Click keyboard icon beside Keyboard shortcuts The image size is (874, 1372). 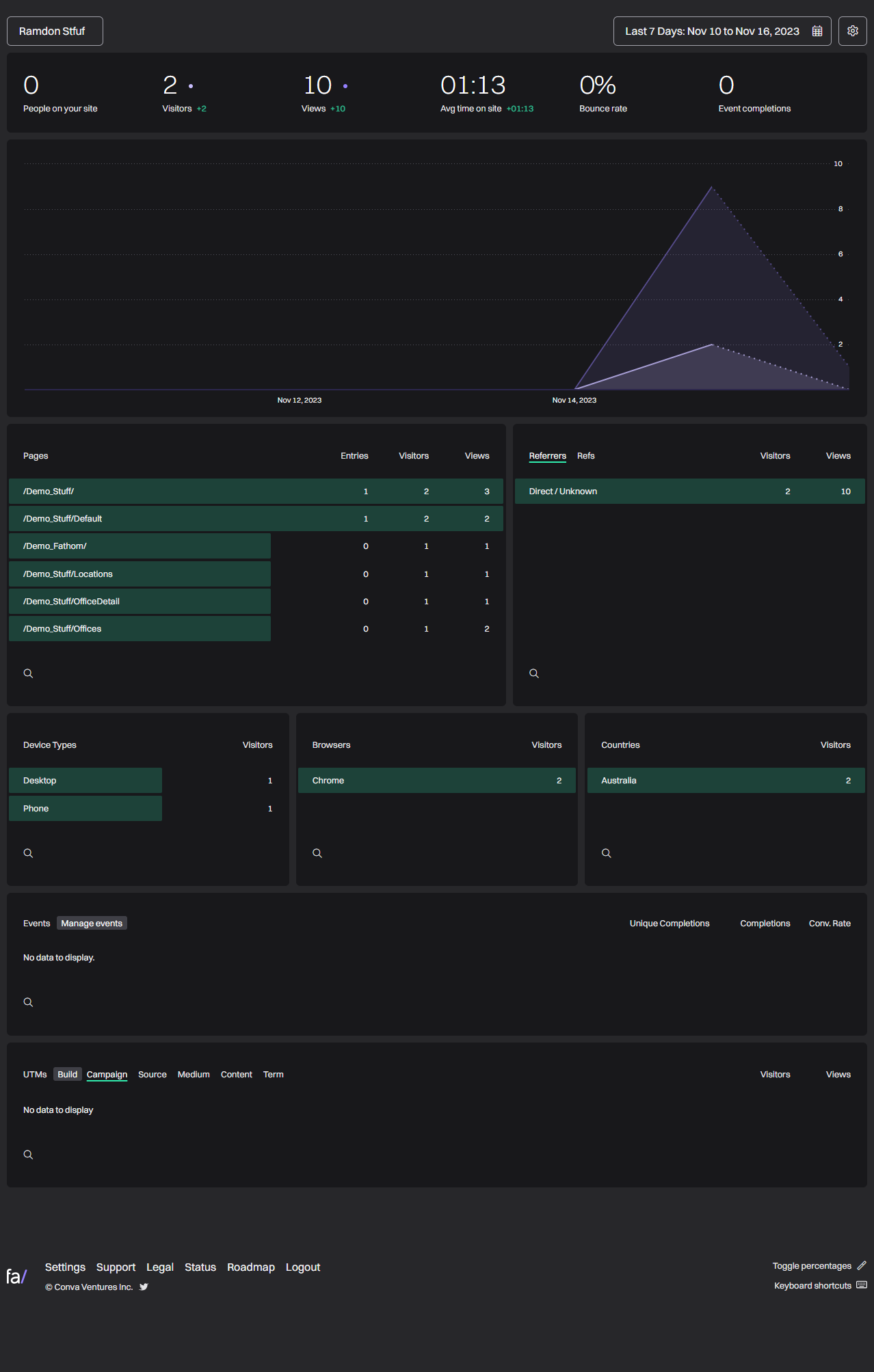[x=862, y=1285]
